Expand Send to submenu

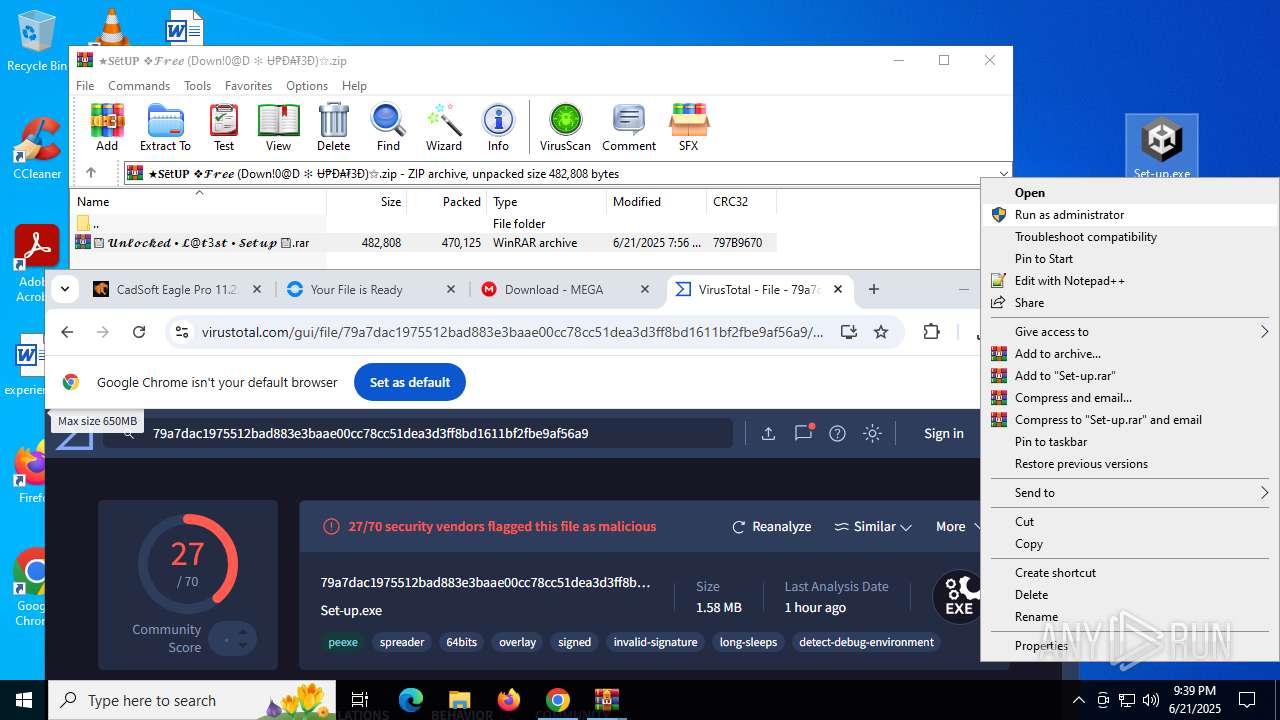(1129, 493)
